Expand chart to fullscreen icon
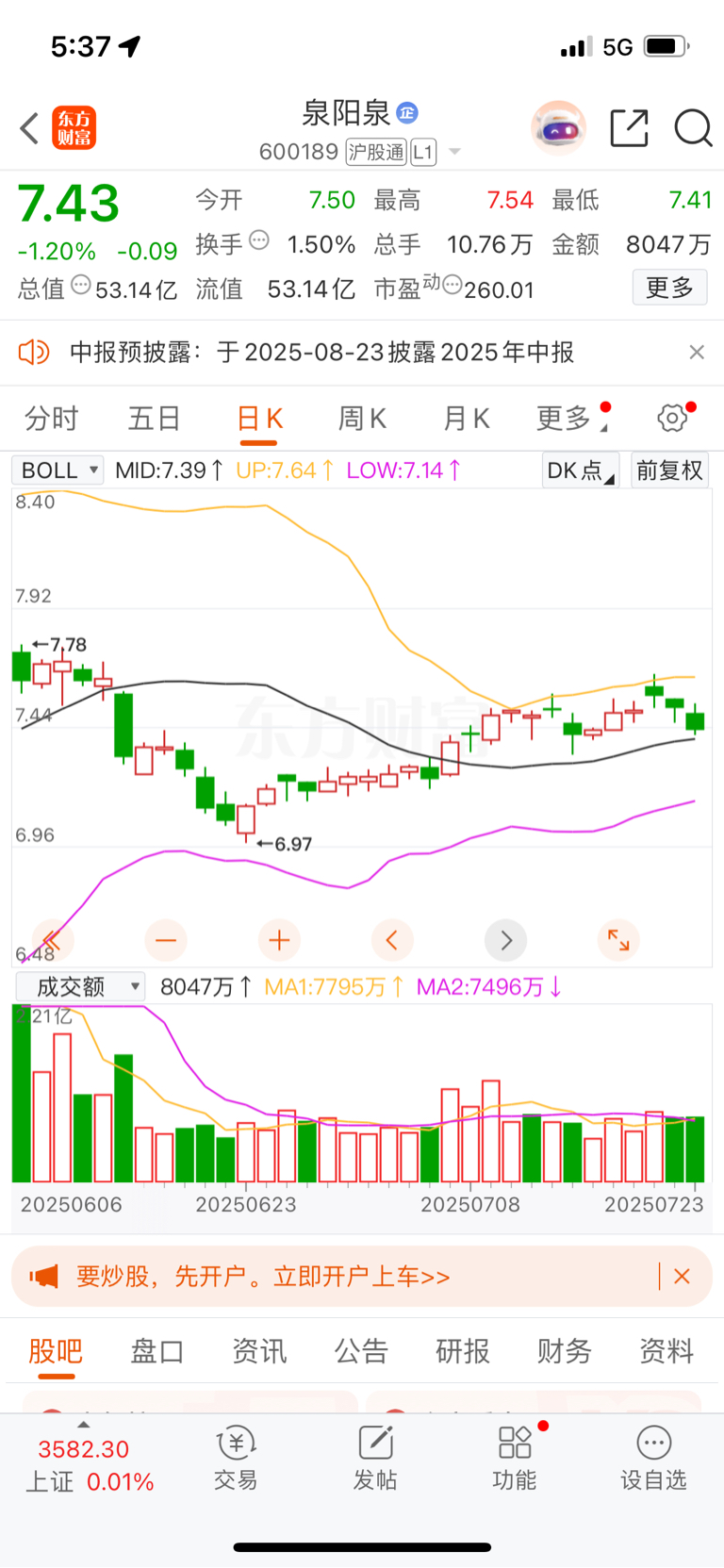The image size is (724, 1568). [x=619, y=940]
